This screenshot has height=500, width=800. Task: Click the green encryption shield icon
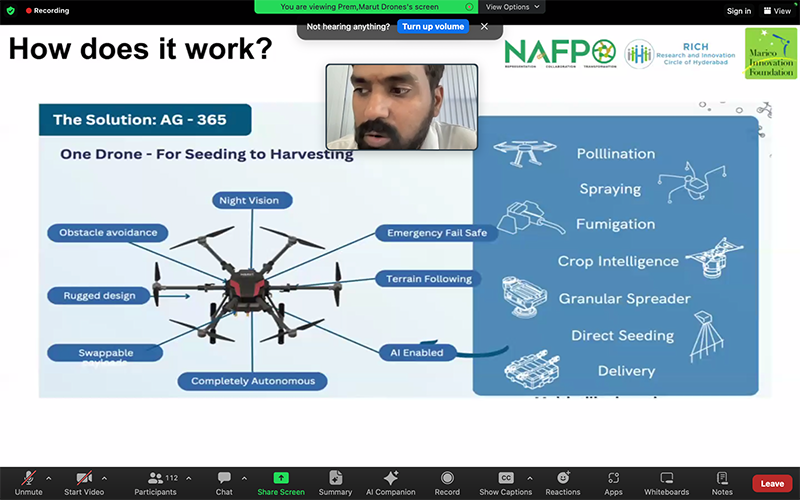[x=11, y=11]
